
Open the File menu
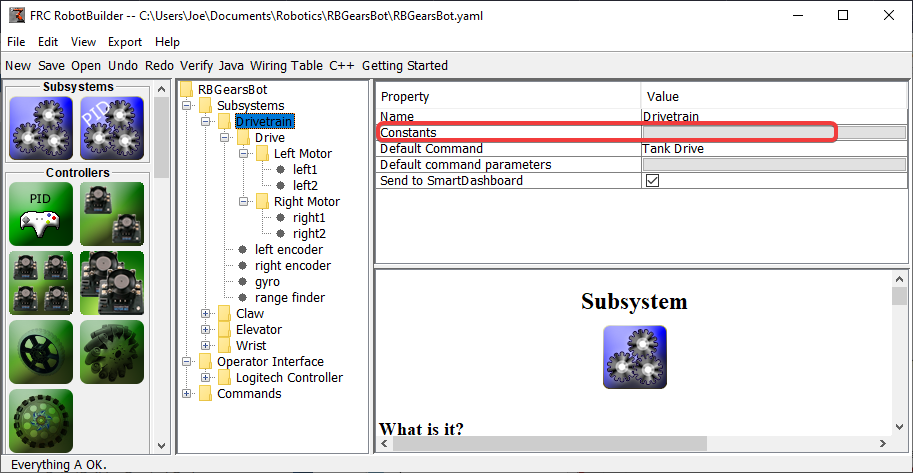point(16,42)
